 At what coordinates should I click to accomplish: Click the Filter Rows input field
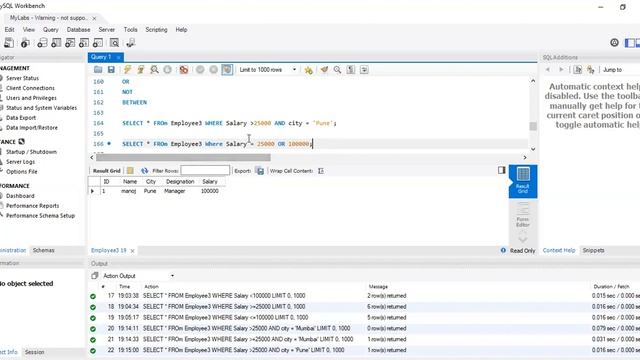(x=205, y=171)
